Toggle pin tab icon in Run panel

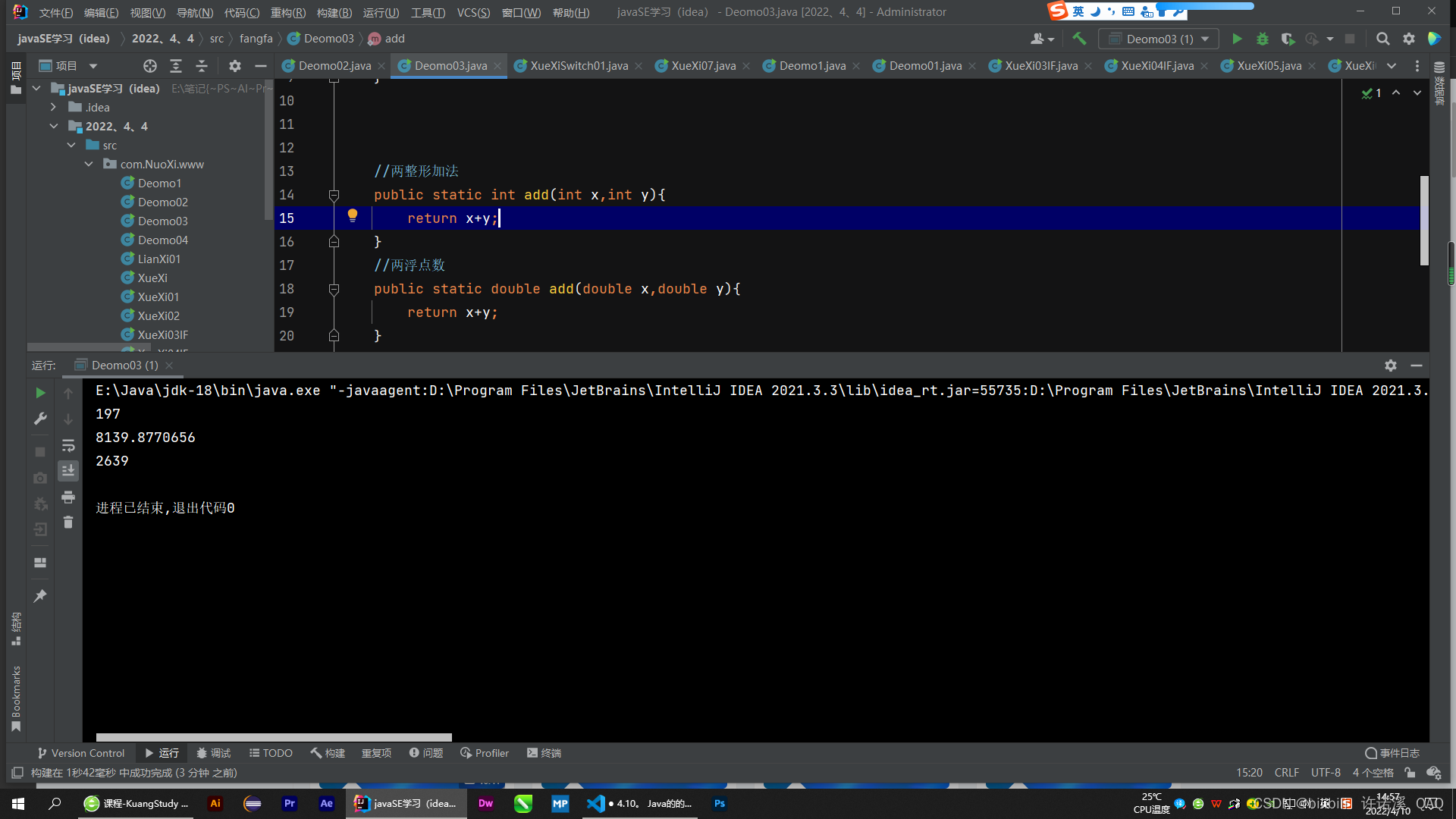coord(40,596)
